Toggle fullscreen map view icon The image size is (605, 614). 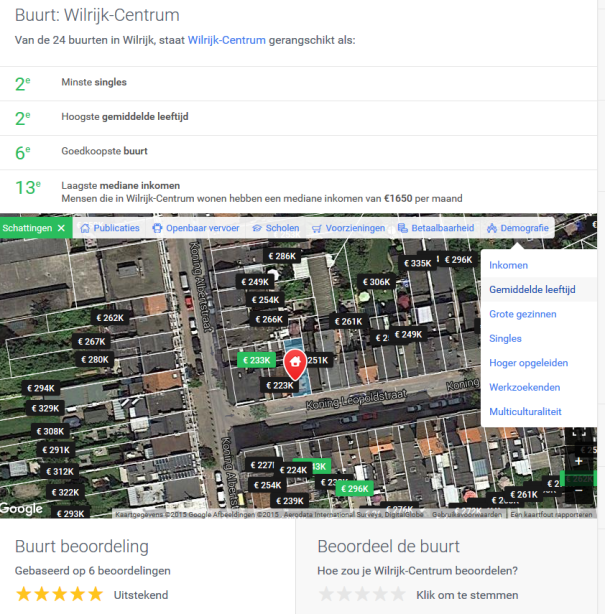point(578,433)
